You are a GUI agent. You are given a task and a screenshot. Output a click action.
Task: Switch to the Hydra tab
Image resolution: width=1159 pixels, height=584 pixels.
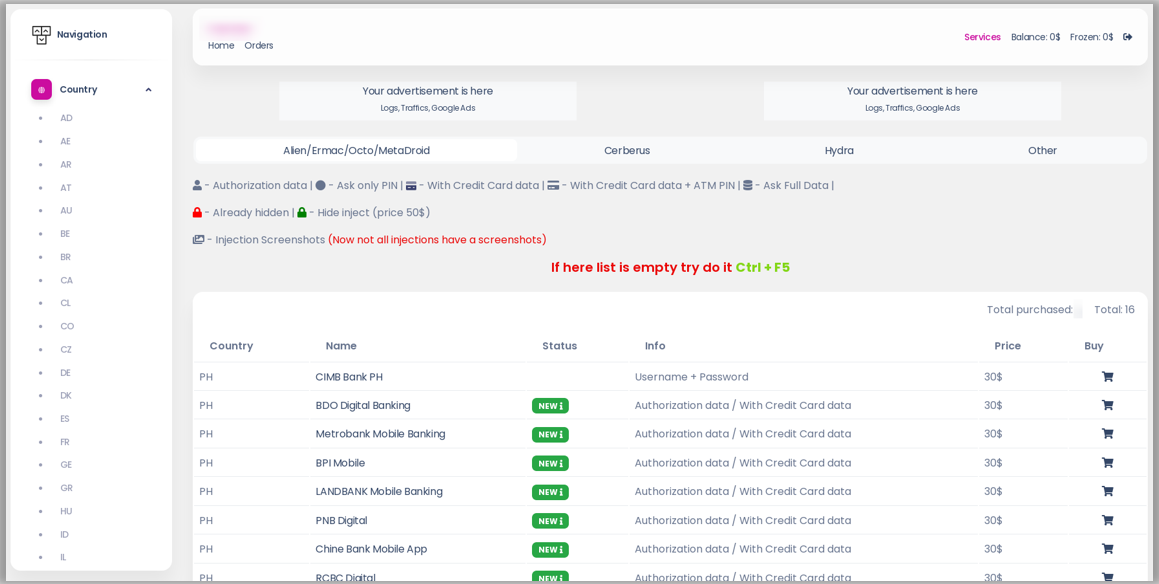pos(838,151)
